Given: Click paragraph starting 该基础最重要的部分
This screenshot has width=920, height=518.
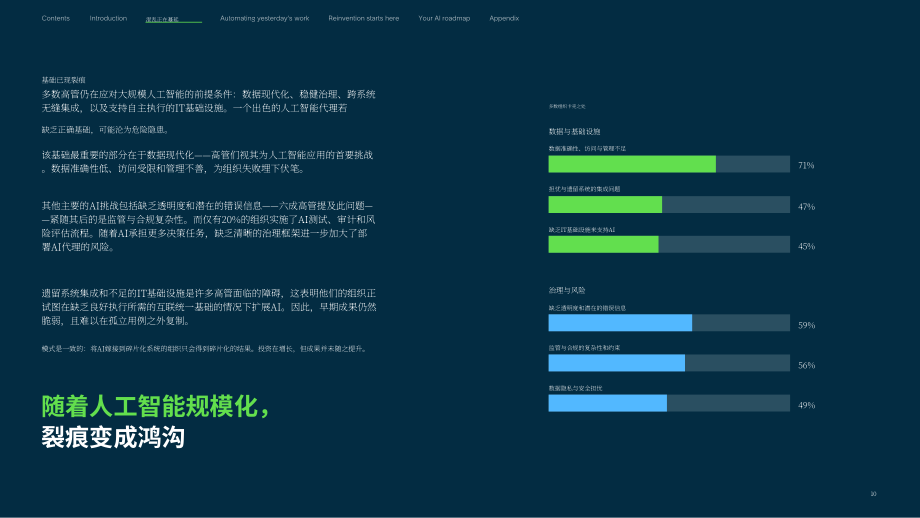Looking at the screenshot, I should [207, 161].
